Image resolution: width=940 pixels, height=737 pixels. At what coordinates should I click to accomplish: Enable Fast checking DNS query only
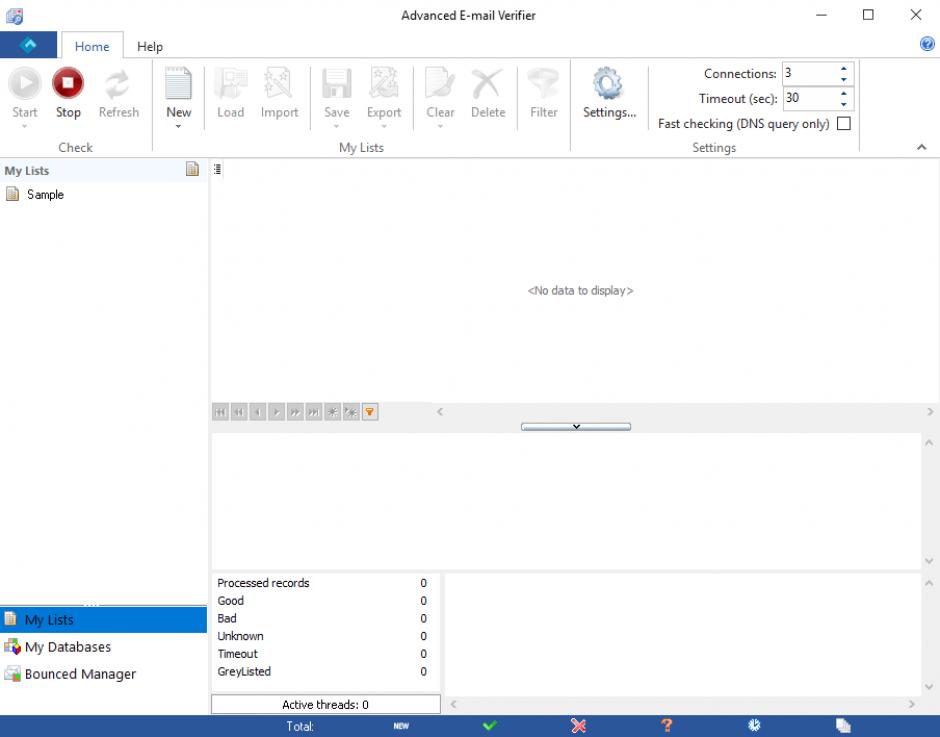tap(843, 124)
